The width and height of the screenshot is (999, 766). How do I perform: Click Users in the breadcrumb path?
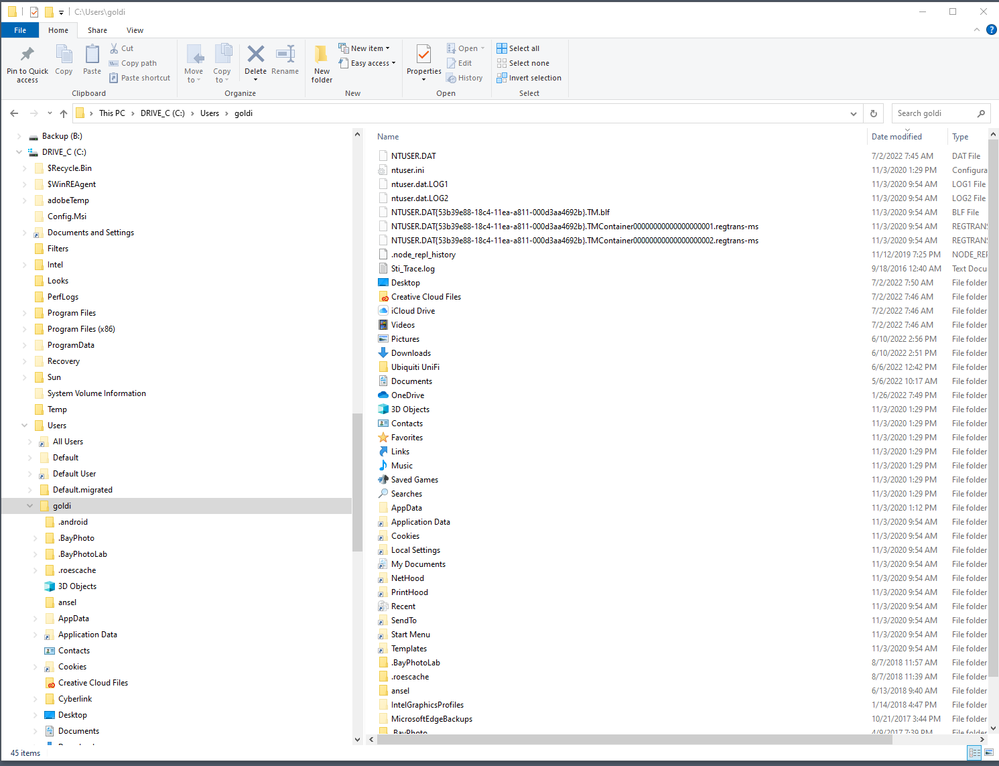coord(210,113)
